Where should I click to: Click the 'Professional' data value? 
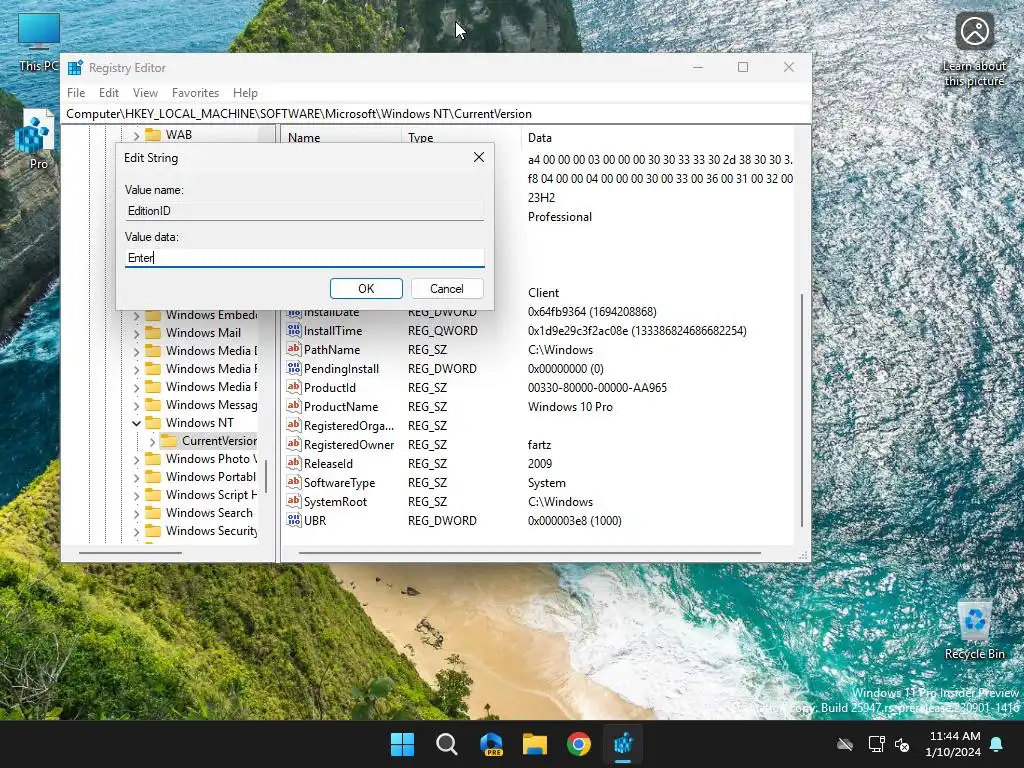click(x=560, y=217)
